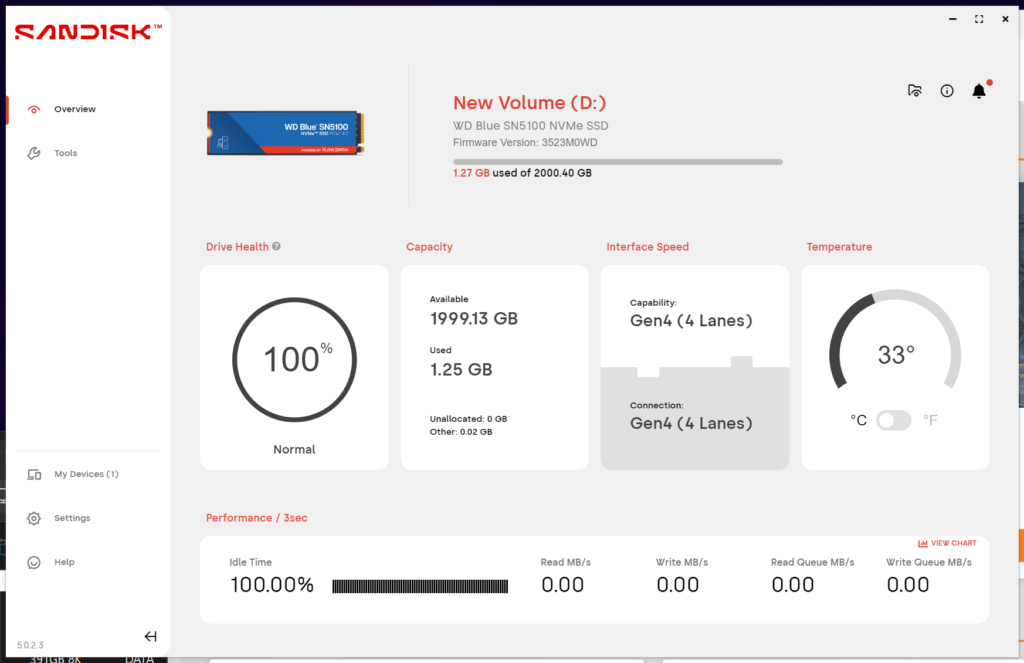Select the Tools menu label
1024x663 pixels.
click(66, 153)
